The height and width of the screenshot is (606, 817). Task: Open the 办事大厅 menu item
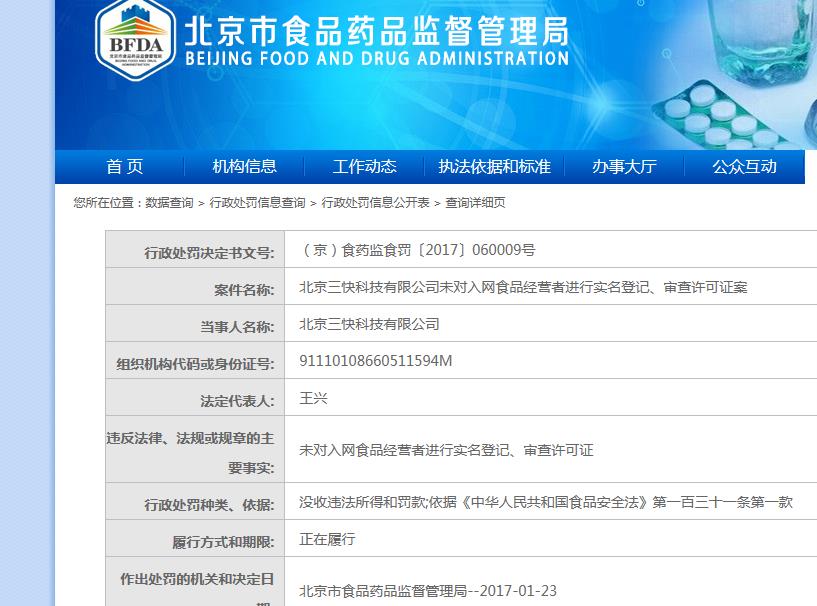tap(624, 167)
